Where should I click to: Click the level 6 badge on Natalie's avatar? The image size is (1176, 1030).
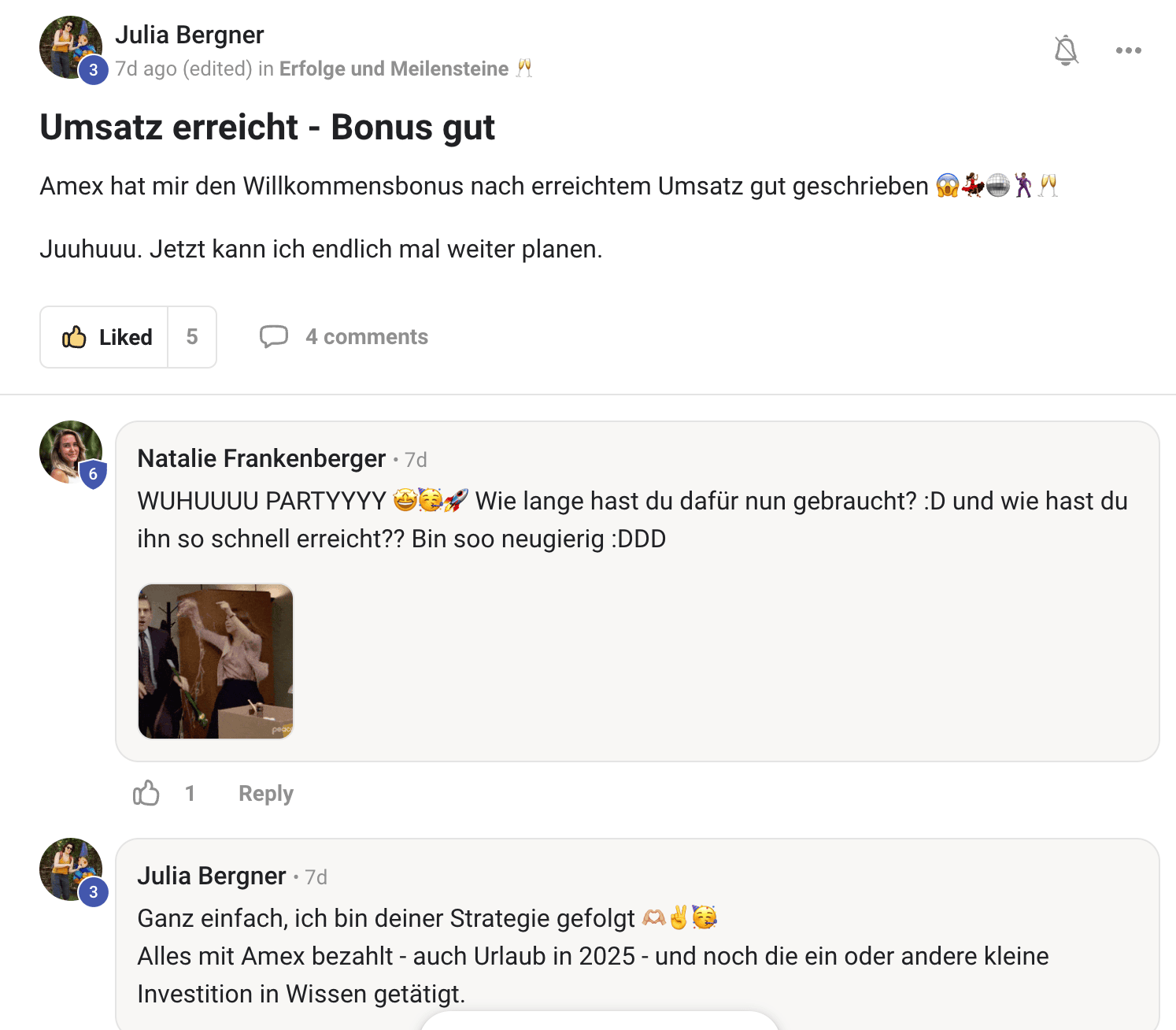93,474
